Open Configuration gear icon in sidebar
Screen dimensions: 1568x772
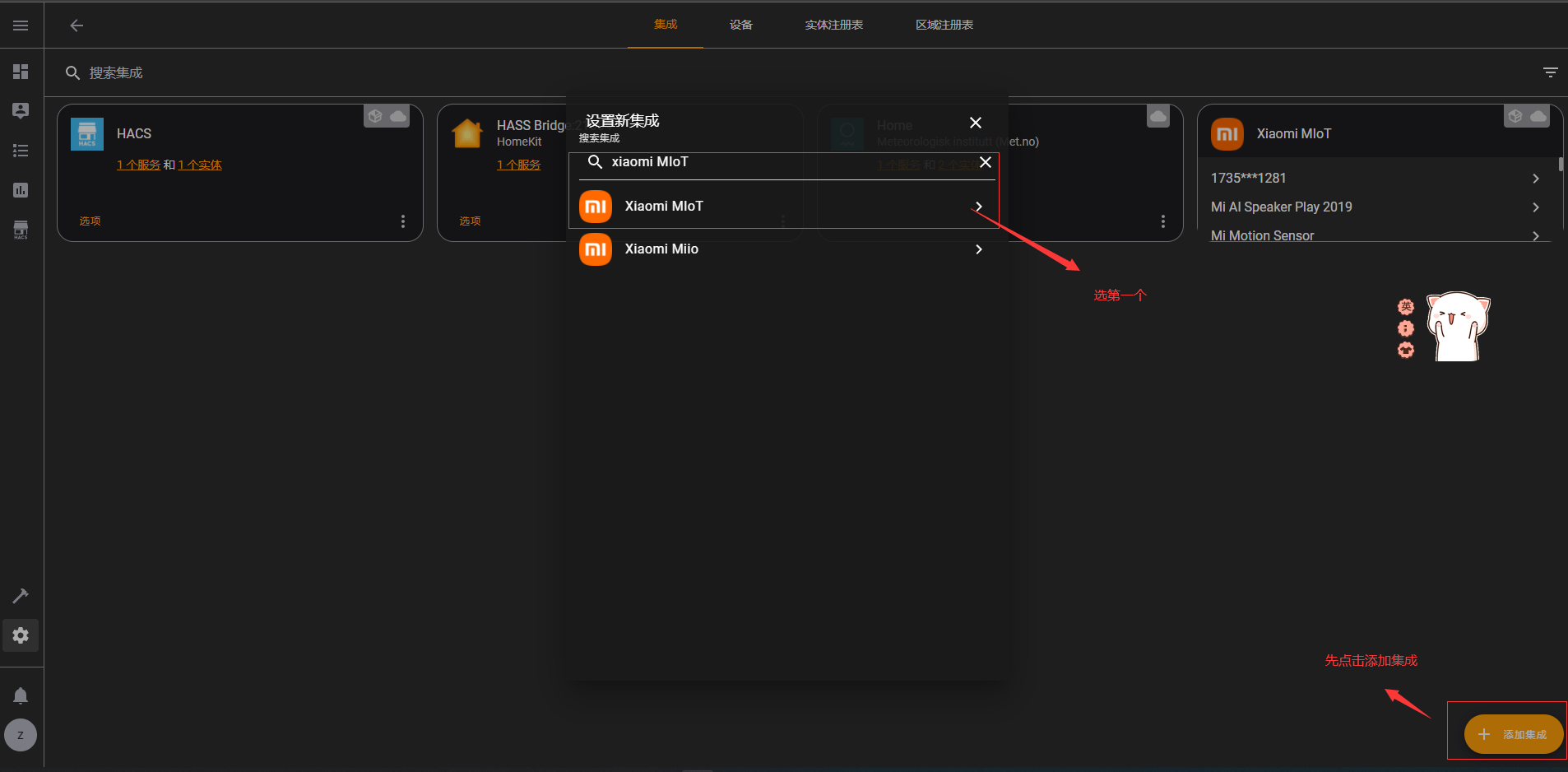pyautogui.click(x=21, y=635)
